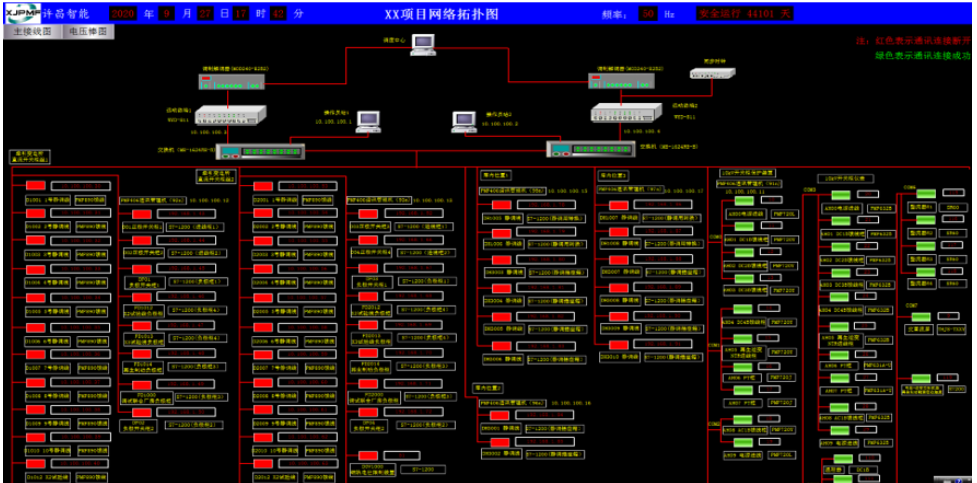Click the IP address 10.100.100.3
The image size is (977, 483).
[x=208, y=132]
